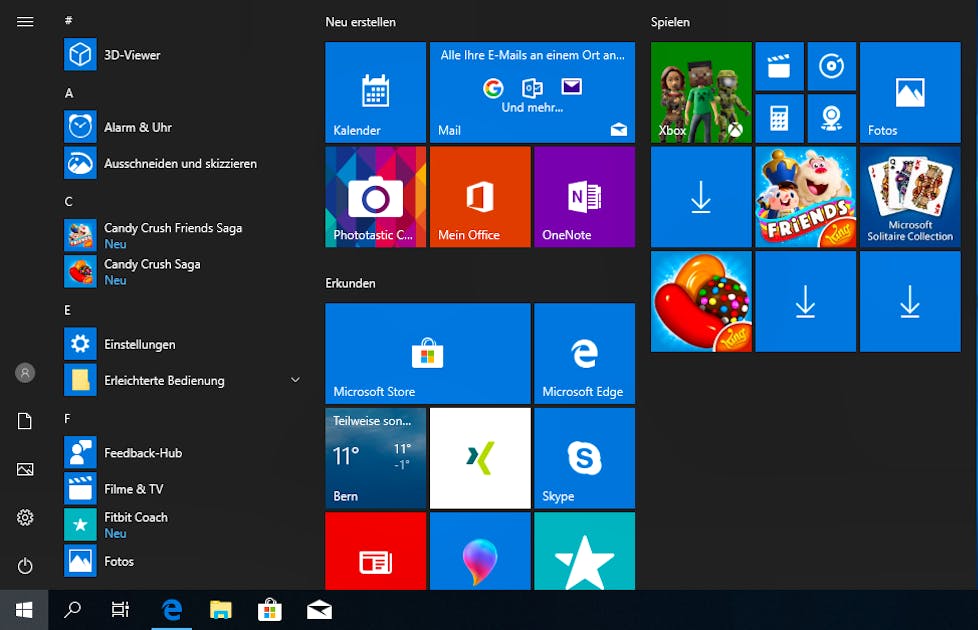Screen dimensions: 978x630
Task: Click the Erkunden group title
Action: 351,283
